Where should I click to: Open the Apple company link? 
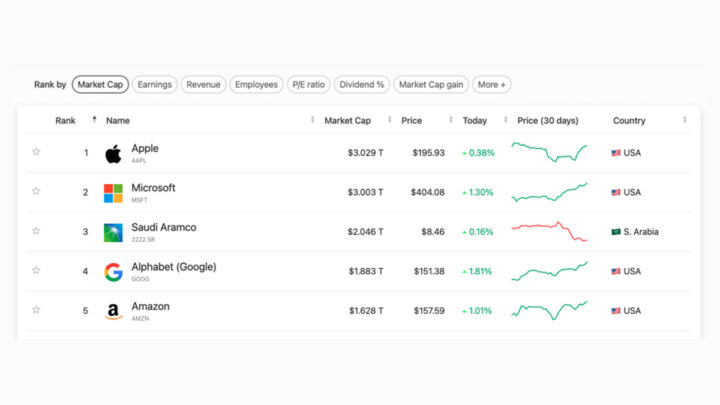(145, 148)
